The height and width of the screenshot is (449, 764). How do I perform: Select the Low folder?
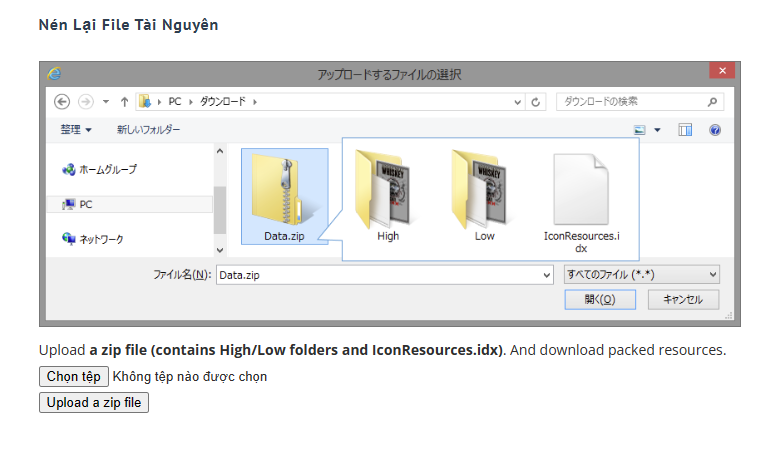click(484, 195)
